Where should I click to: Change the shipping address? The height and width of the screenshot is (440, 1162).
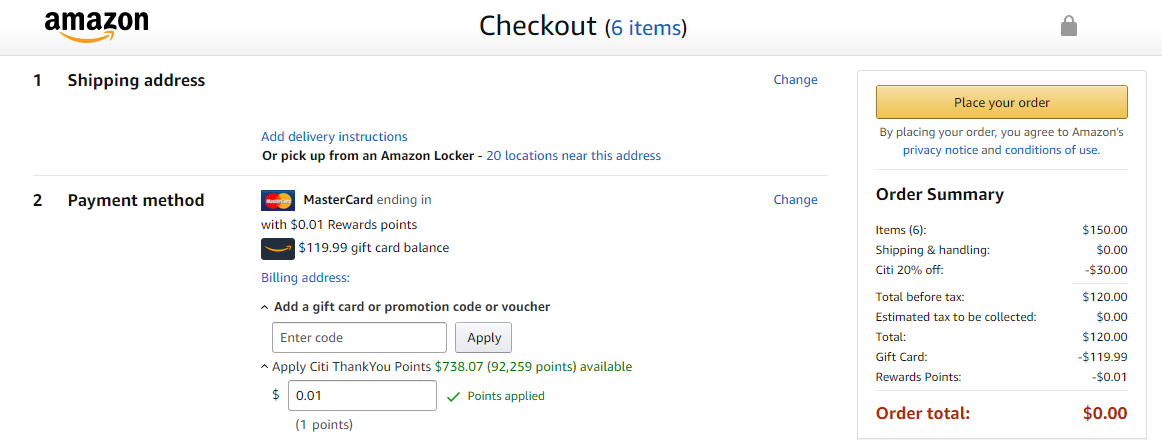pyautogui.click(x=795, y=80)
